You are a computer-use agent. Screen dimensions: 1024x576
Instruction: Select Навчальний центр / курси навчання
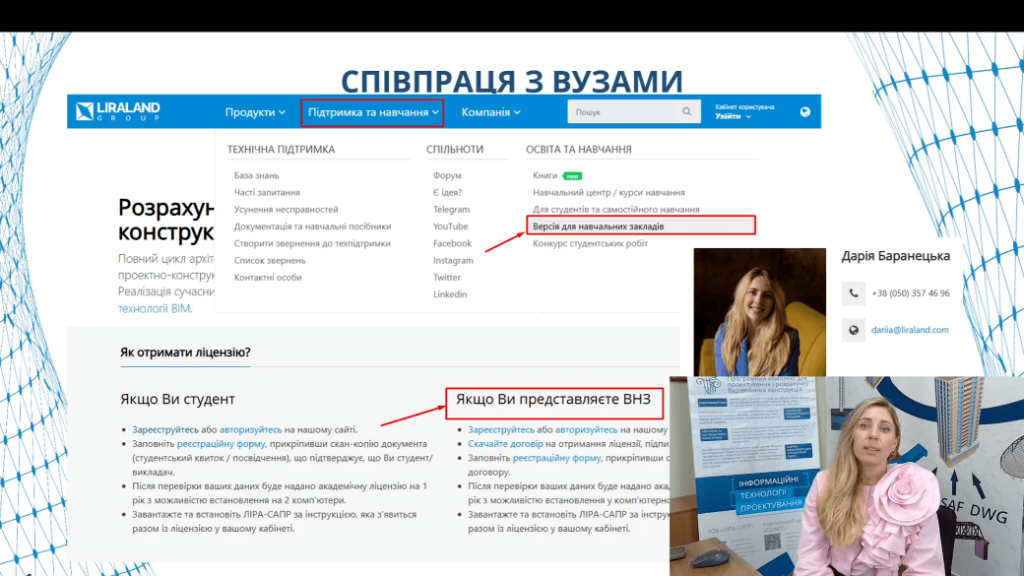[x=609, y=193]
